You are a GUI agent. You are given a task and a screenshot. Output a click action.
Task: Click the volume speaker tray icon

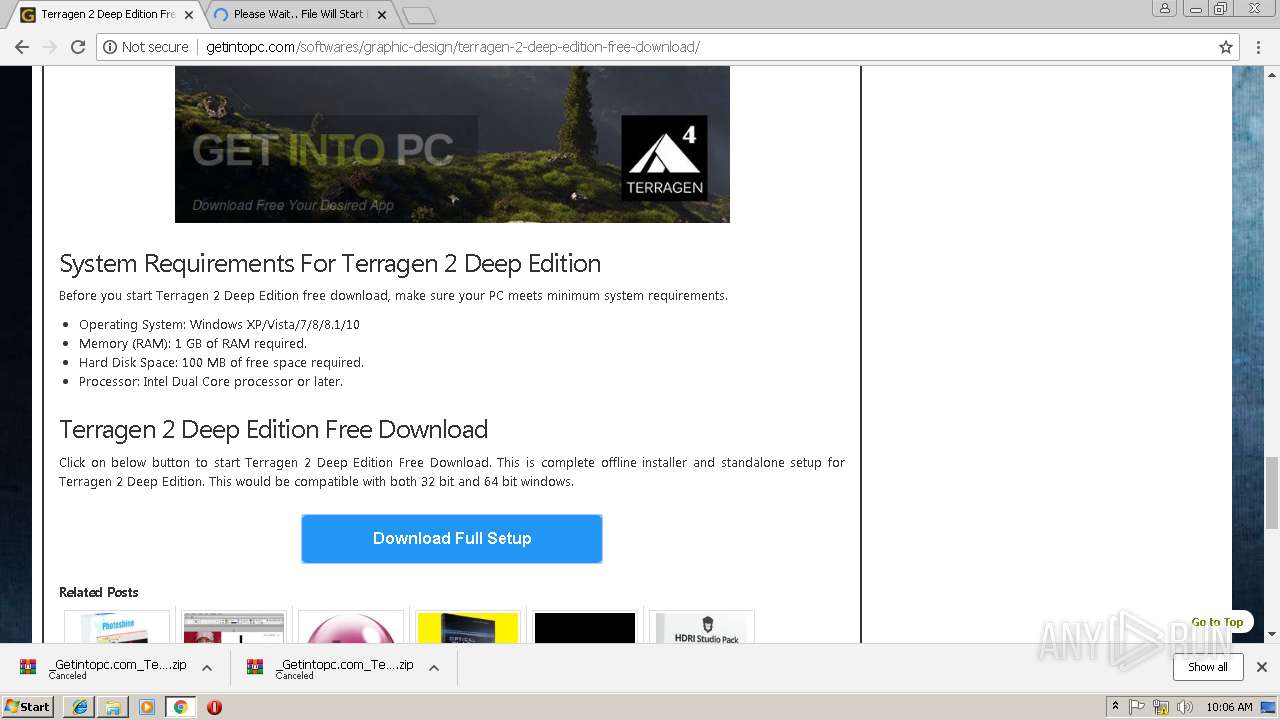click(1185, 707)
